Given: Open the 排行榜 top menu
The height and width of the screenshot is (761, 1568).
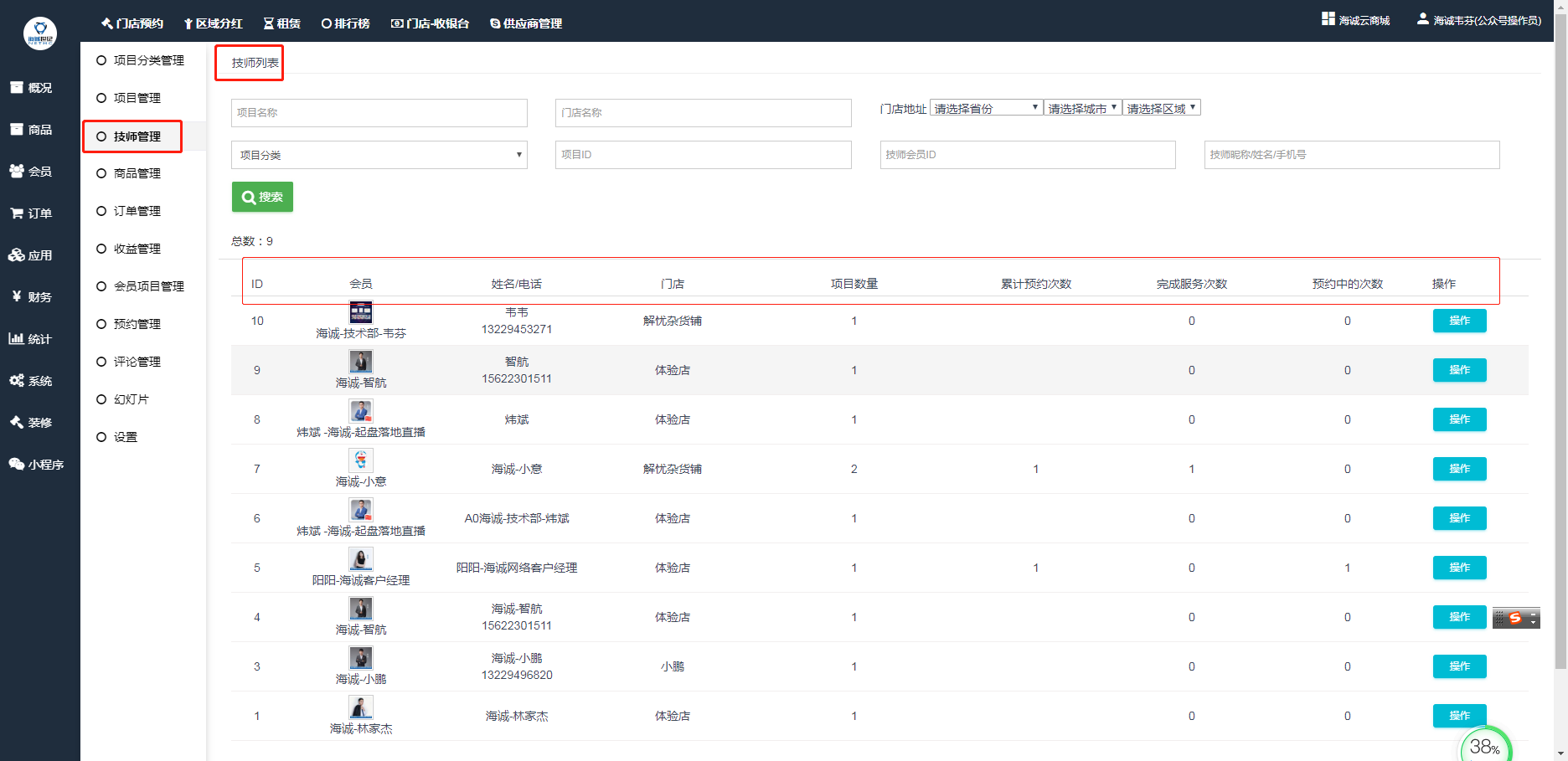Looking at the screenshot, I should coord(345,23).
